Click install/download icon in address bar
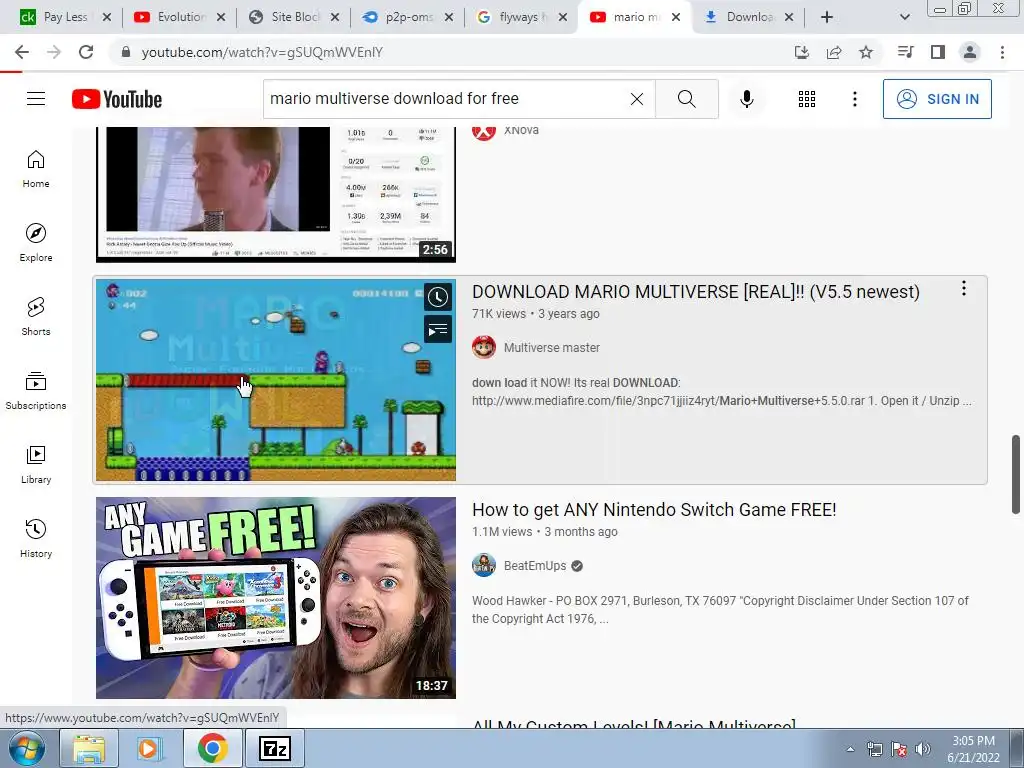This screenshot has width=1024, height=768. pyautogui.click(x=802, y=52)
